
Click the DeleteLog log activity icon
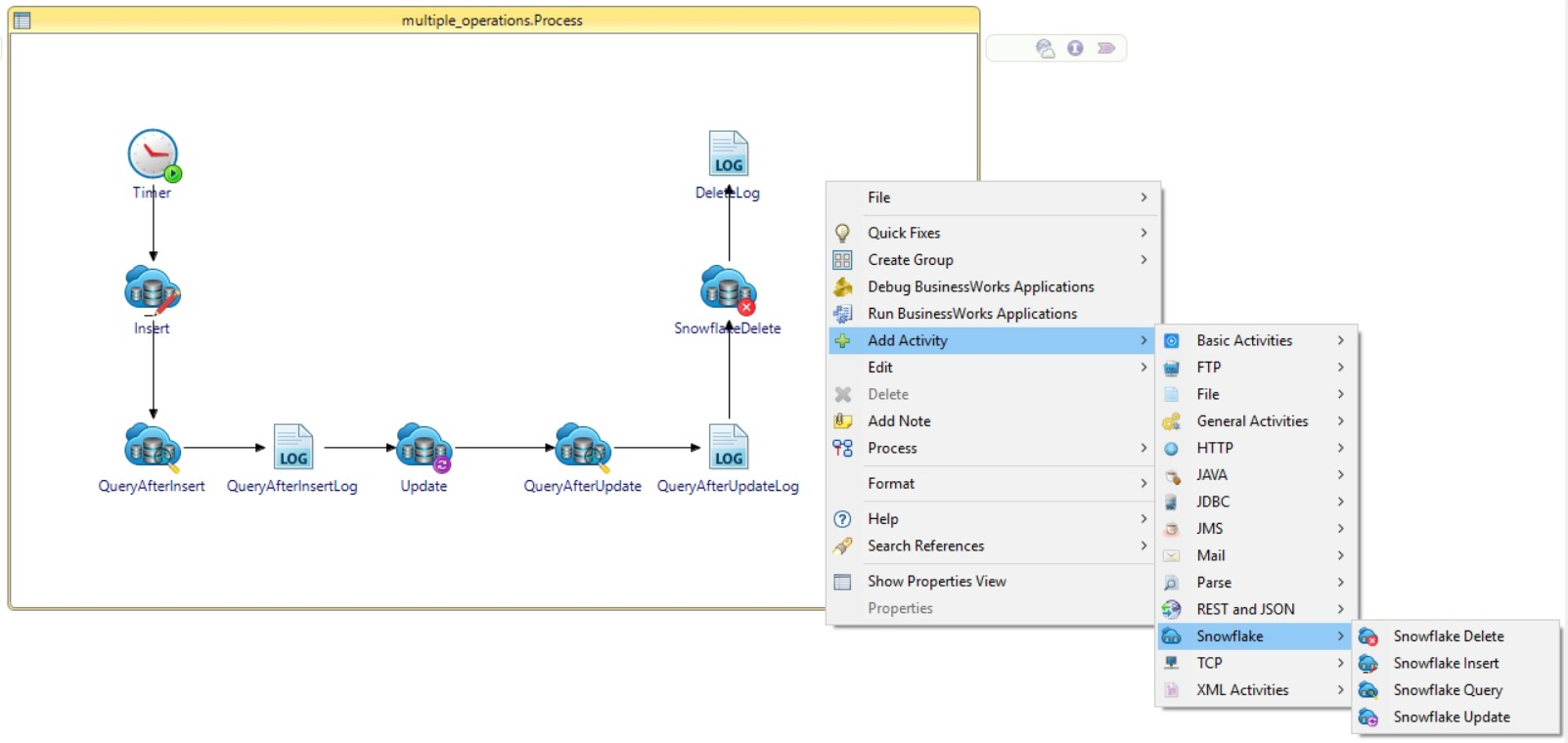728,154
